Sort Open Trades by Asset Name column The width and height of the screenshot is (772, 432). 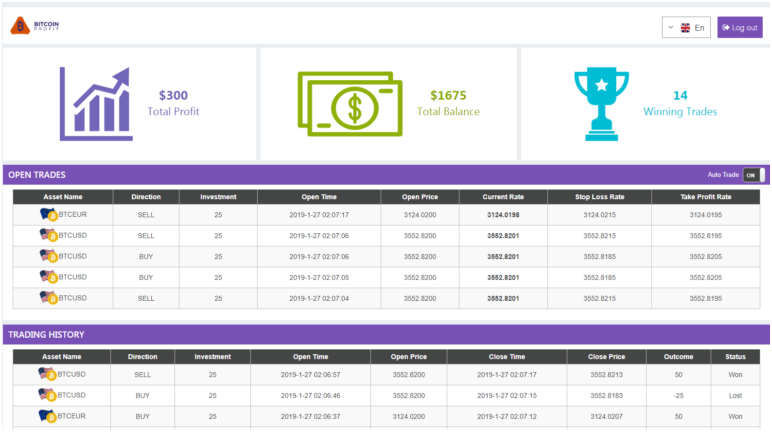(63, 197)
